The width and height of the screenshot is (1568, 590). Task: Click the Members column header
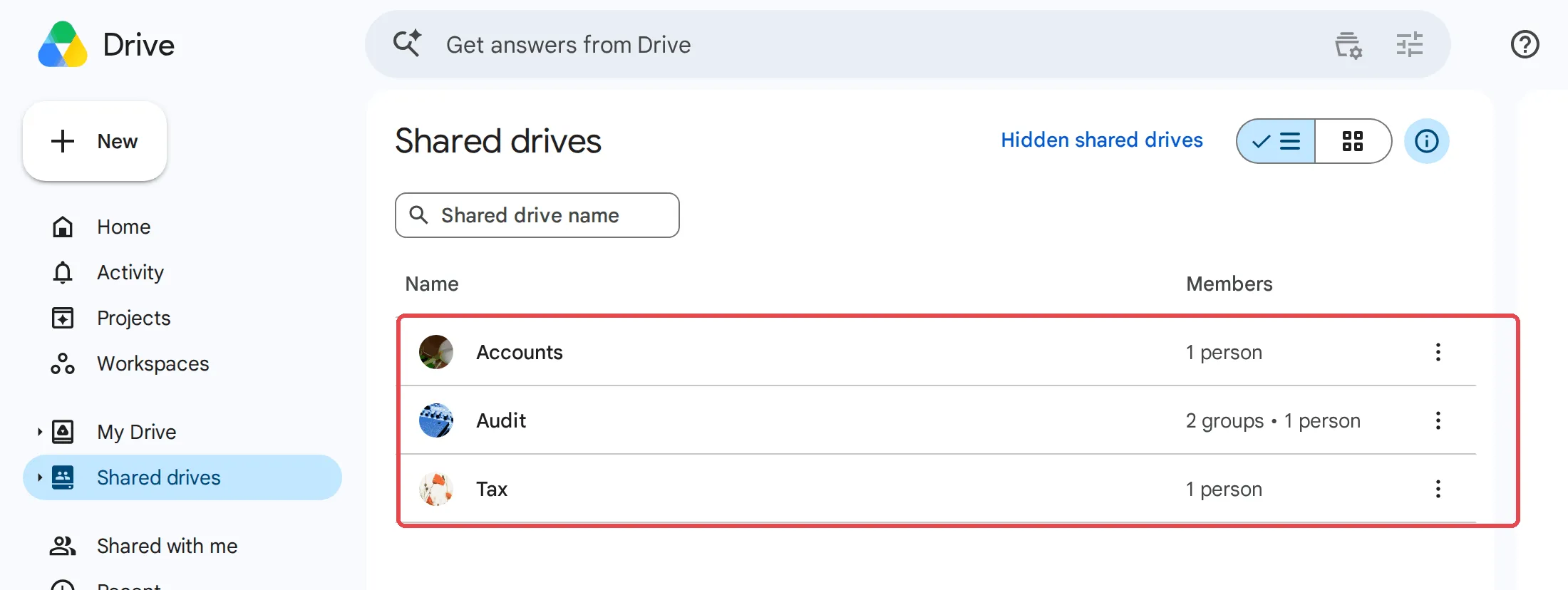click(x=1229, y=284)
